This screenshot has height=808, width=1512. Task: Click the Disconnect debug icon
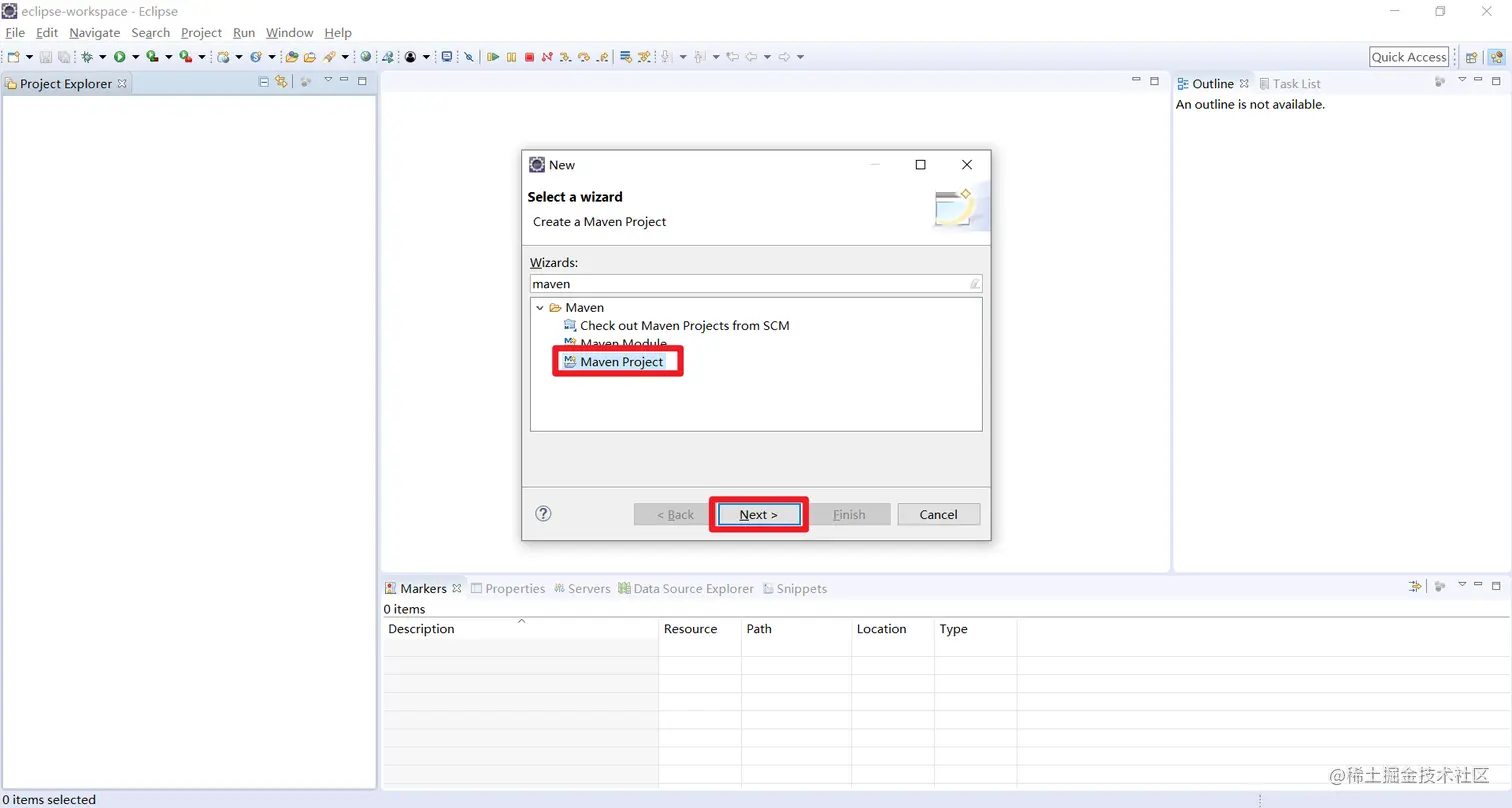tap(547, 57)
